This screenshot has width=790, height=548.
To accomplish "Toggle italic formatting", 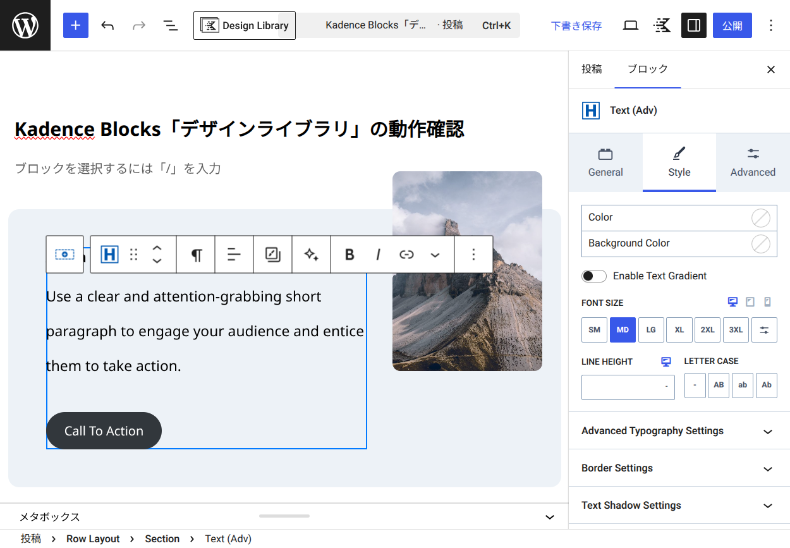I will (378, 254).
